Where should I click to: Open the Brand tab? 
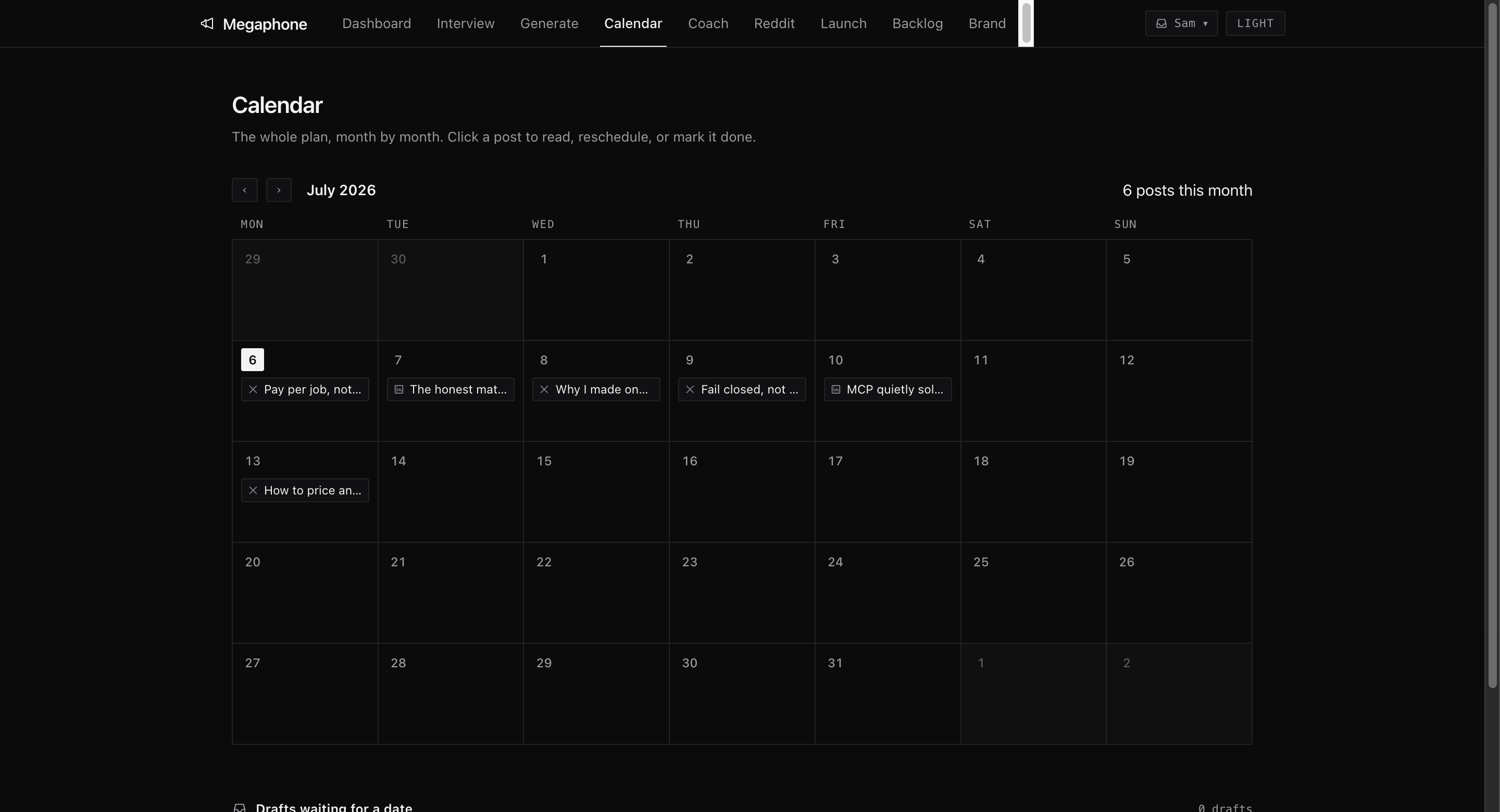coord(988,23)
